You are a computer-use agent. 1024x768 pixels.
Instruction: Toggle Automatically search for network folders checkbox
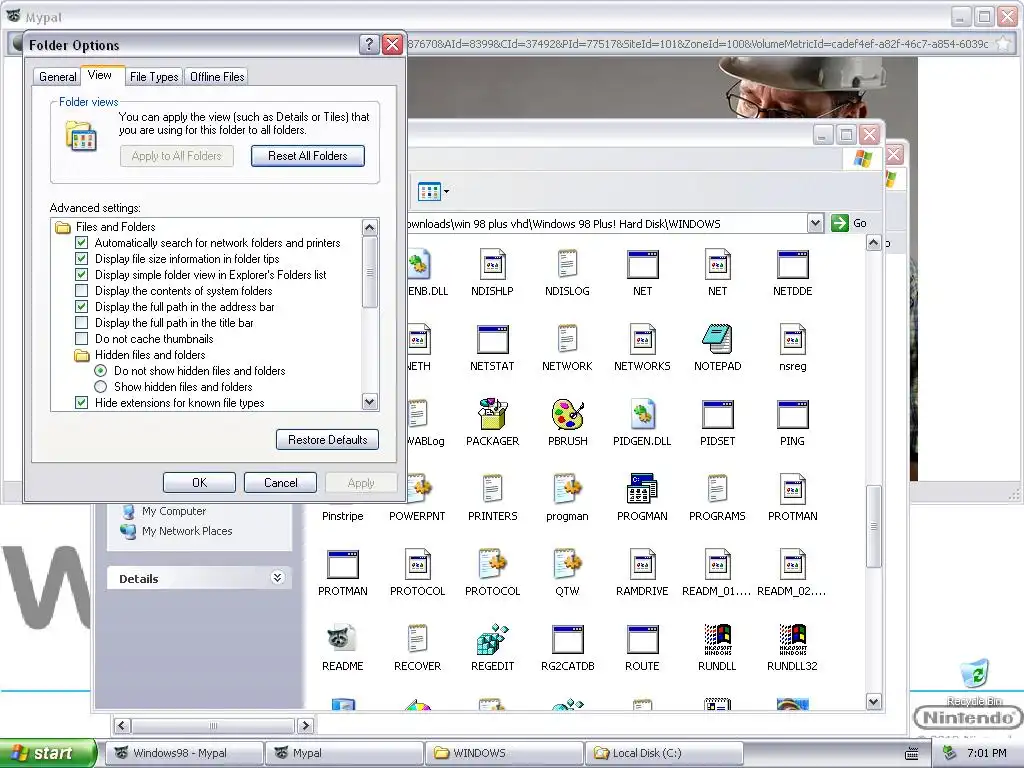tap(82, 243)
